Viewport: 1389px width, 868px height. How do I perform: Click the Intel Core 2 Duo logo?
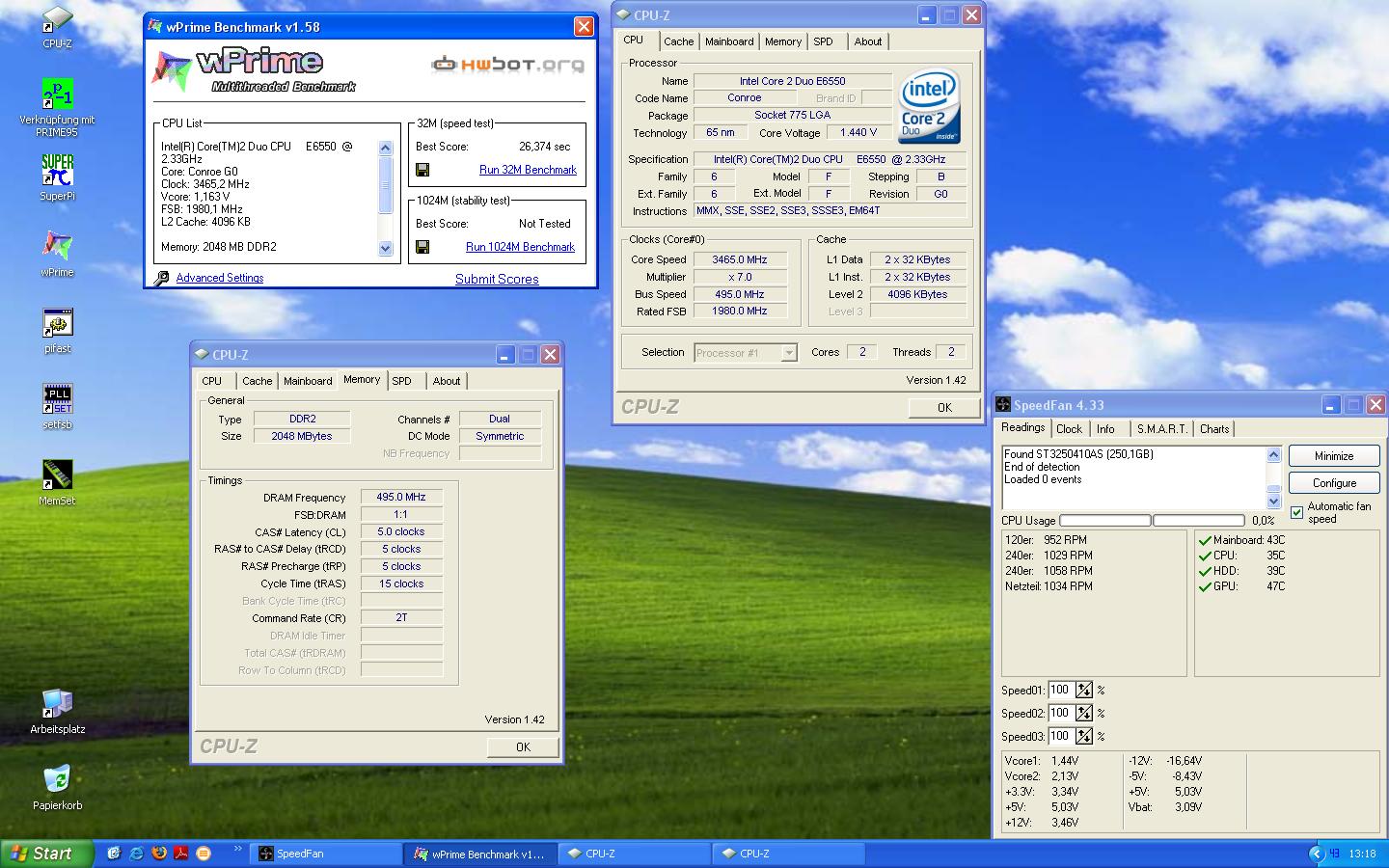(929, 108)
